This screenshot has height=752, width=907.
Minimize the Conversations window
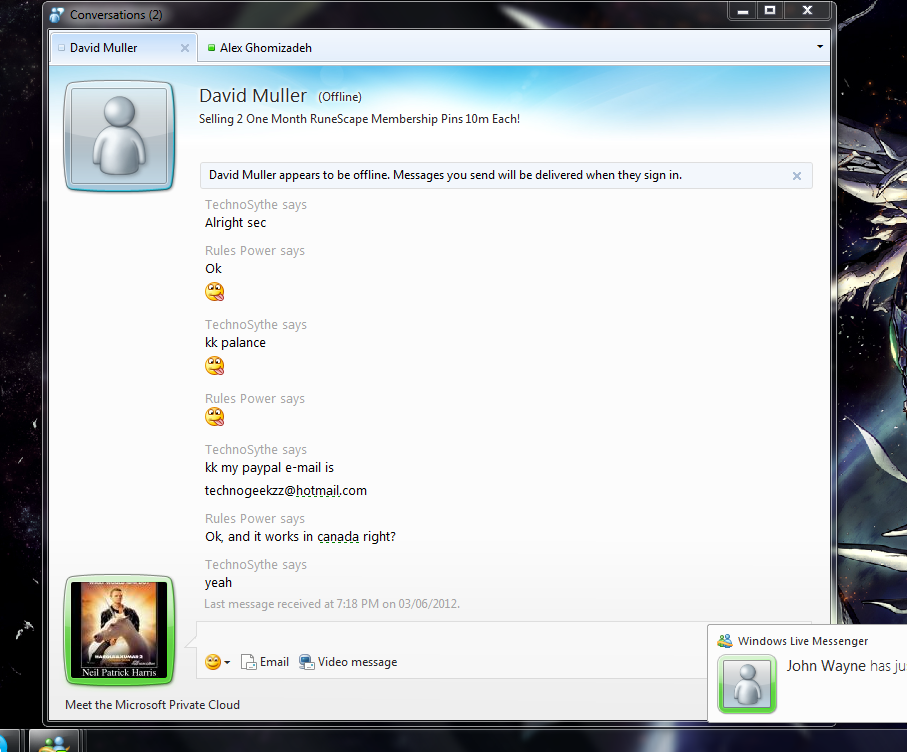tap(743, 11)
